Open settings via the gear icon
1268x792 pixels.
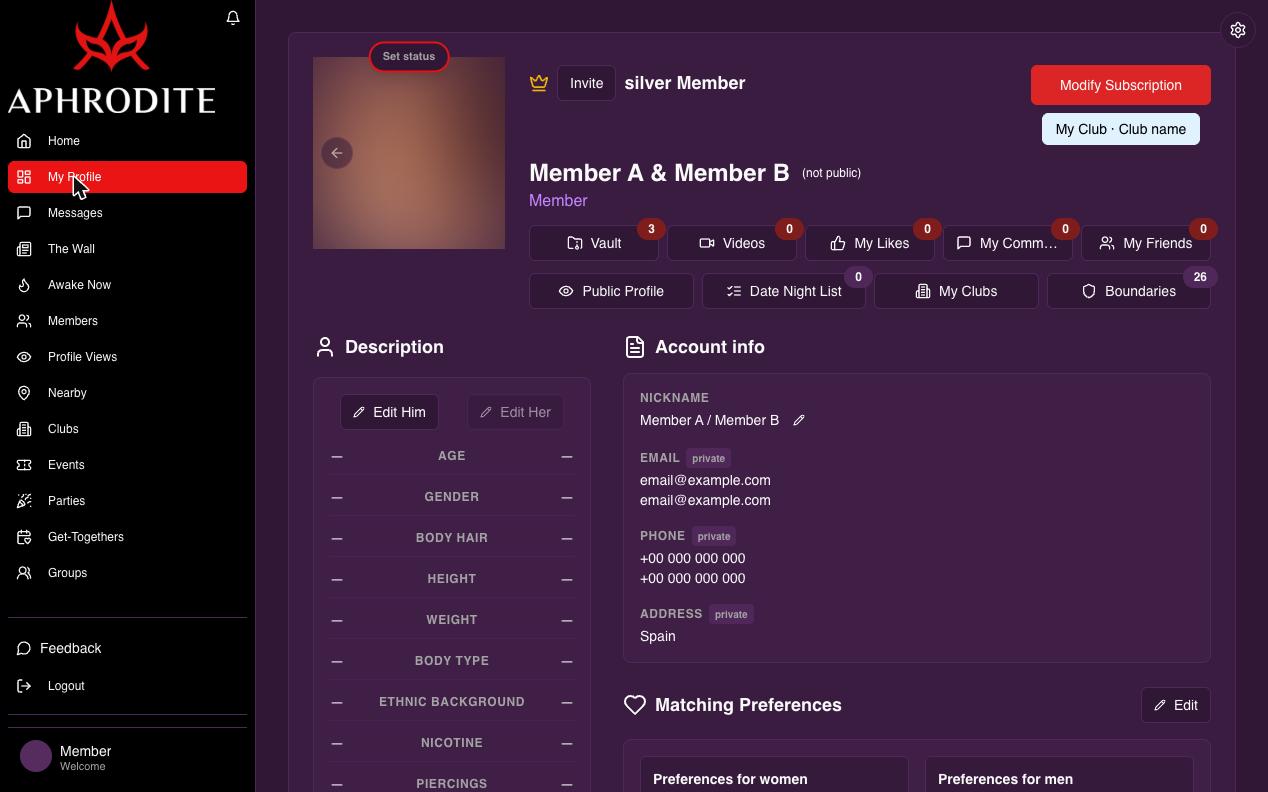click(1238, 30)
